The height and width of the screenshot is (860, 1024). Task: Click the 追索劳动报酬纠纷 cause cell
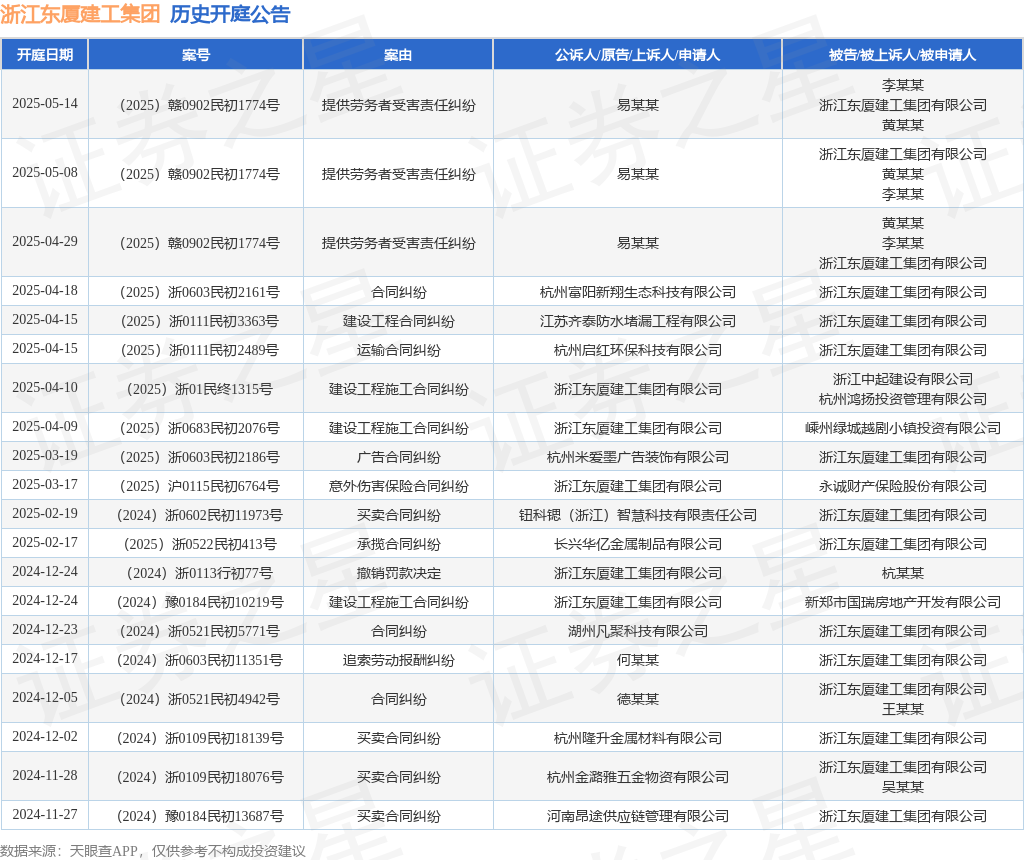coord(398,660)
